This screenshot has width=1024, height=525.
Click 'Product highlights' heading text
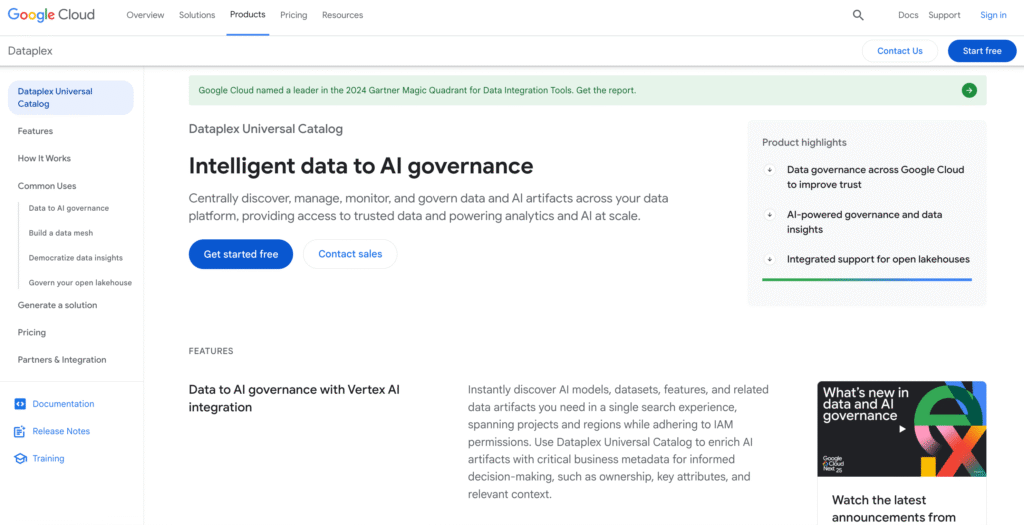(804, 142)
